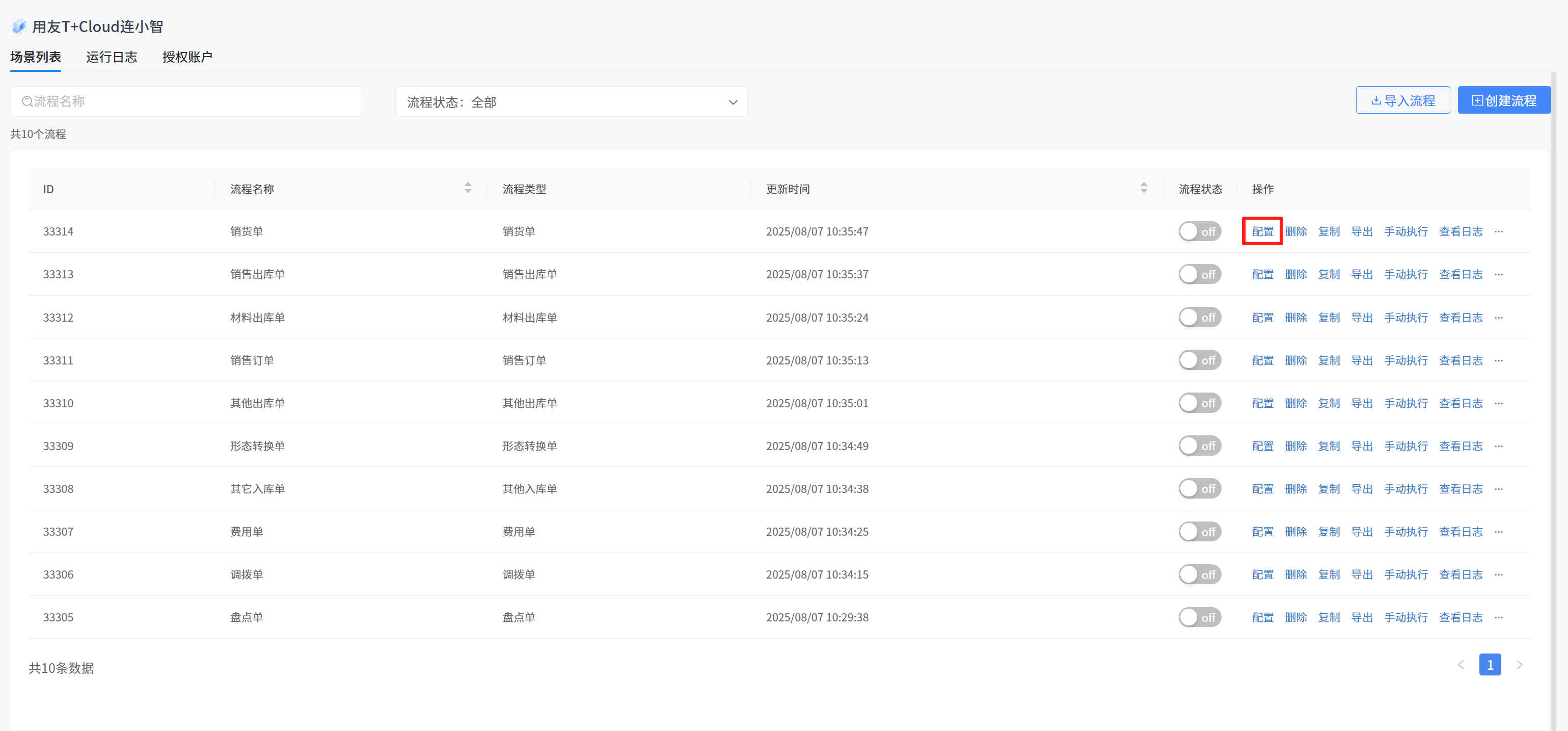Click 创建流程 button

click(1504, 100)
